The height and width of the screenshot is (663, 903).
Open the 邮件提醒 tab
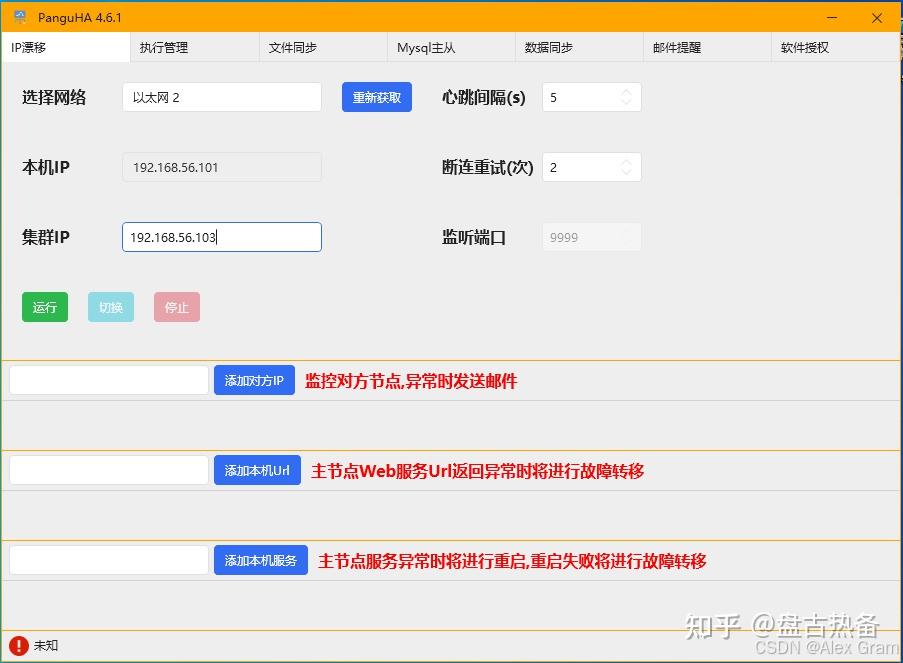tap(677, 47)
